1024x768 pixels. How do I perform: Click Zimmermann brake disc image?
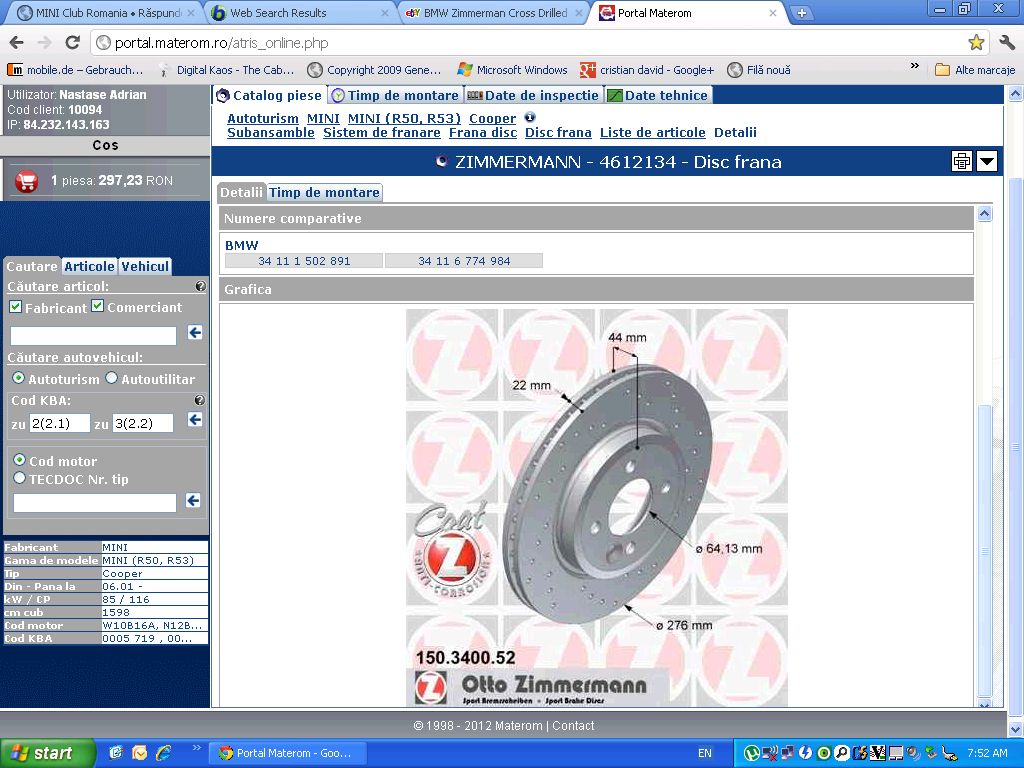[597, 507]
